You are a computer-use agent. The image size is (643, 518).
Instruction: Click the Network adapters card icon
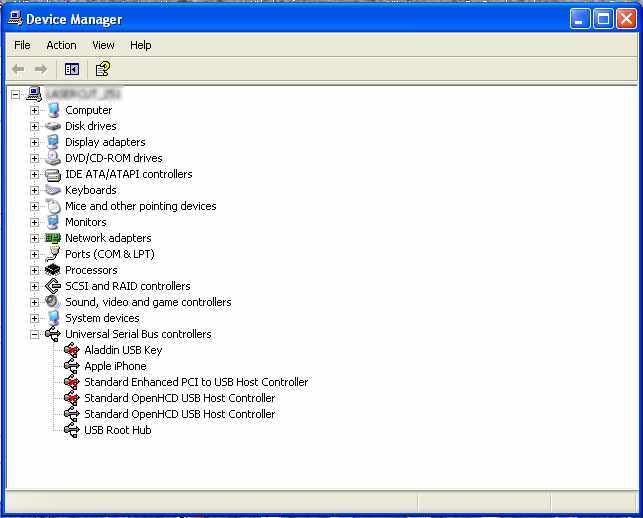point(53,238)
